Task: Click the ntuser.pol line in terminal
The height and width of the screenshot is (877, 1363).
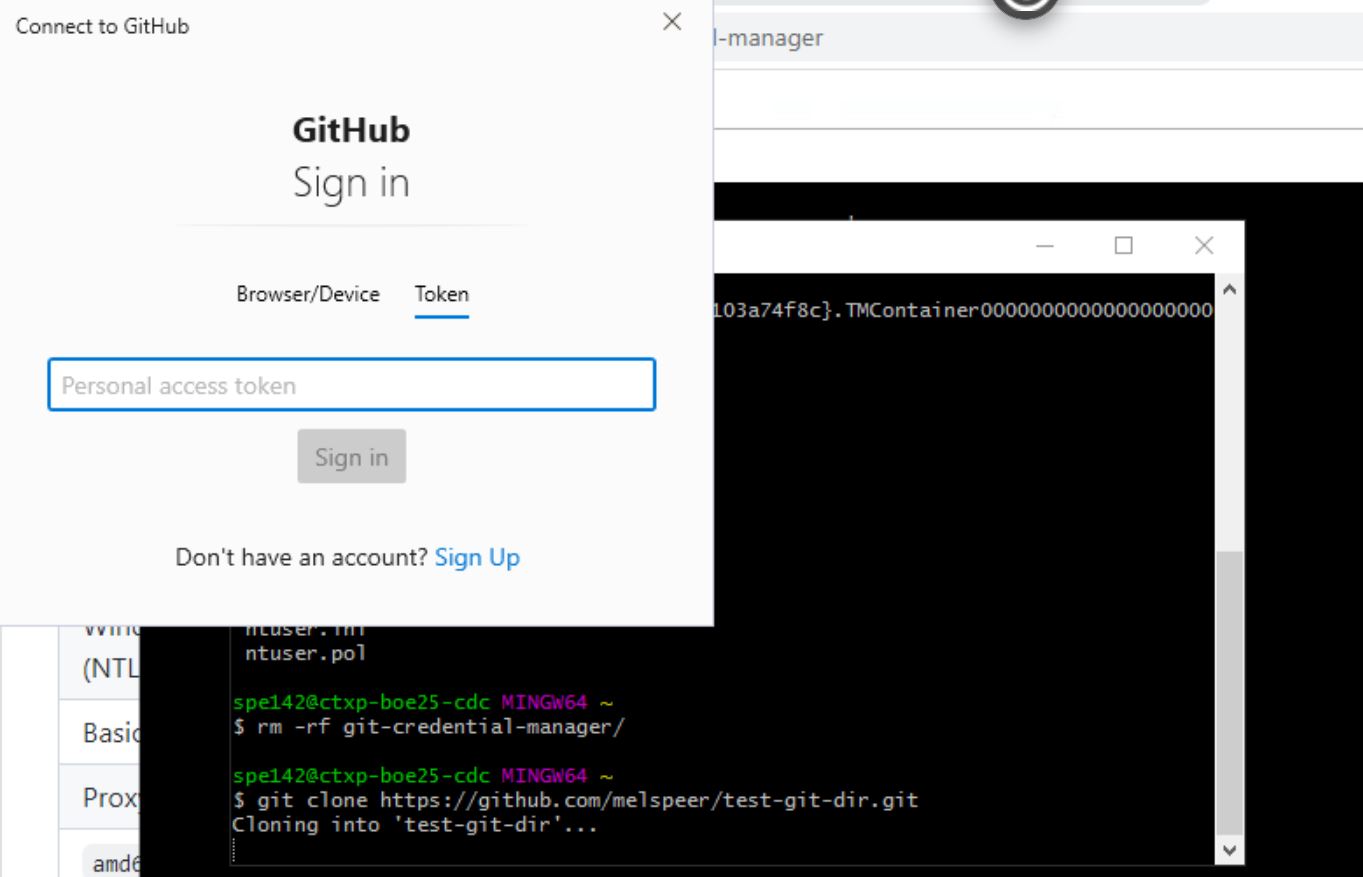Action: [x=306, y=654]
